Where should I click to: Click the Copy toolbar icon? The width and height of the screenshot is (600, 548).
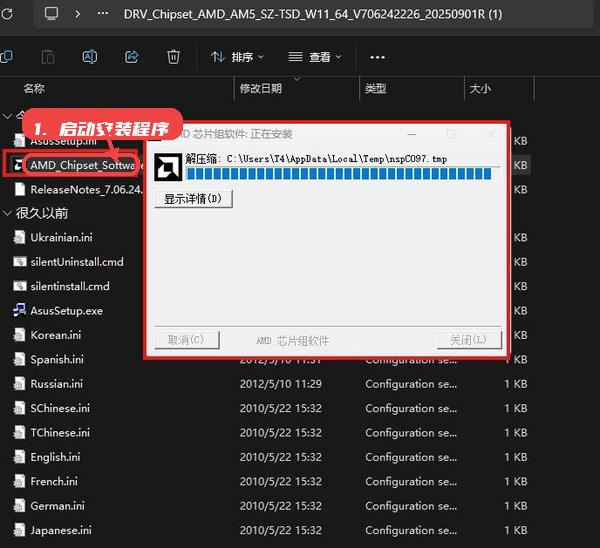7,57
